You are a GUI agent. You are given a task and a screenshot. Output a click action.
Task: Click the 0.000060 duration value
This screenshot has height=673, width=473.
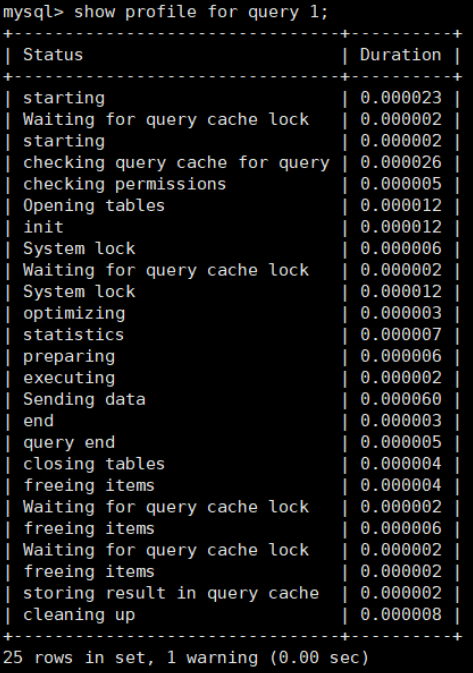tap(400, 399)
